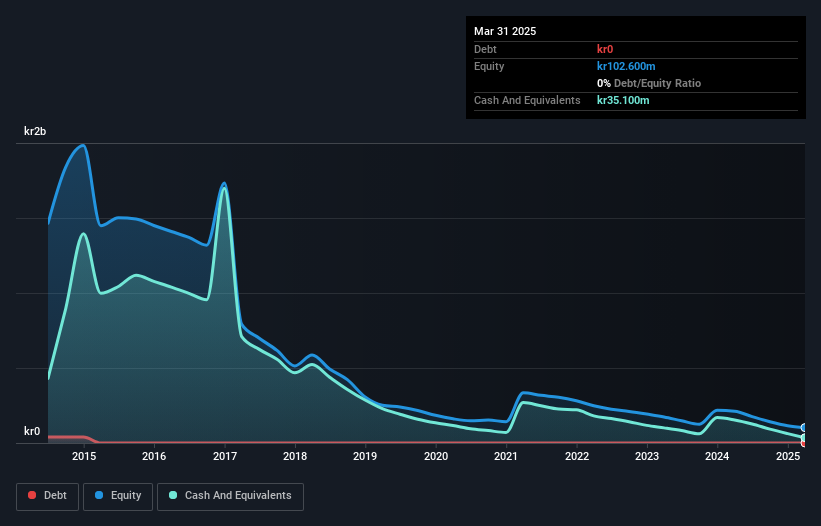
Task: Click the Debt label in tooltip
Action: point(485,49)
